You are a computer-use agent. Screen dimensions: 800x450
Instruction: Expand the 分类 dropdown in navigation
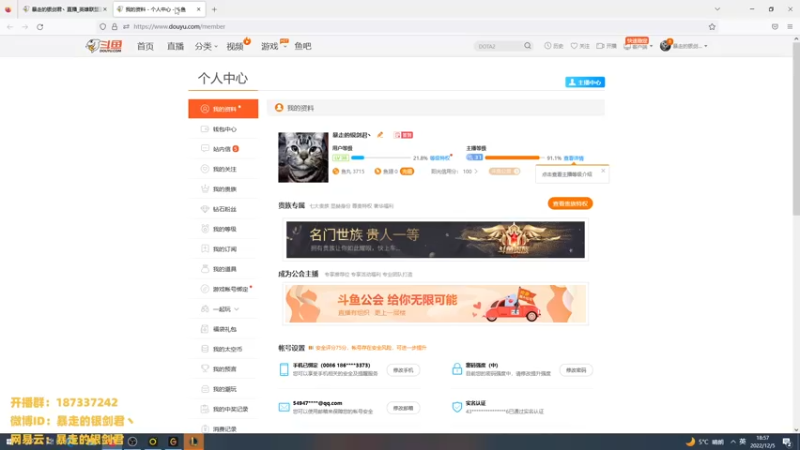[206, 46]
